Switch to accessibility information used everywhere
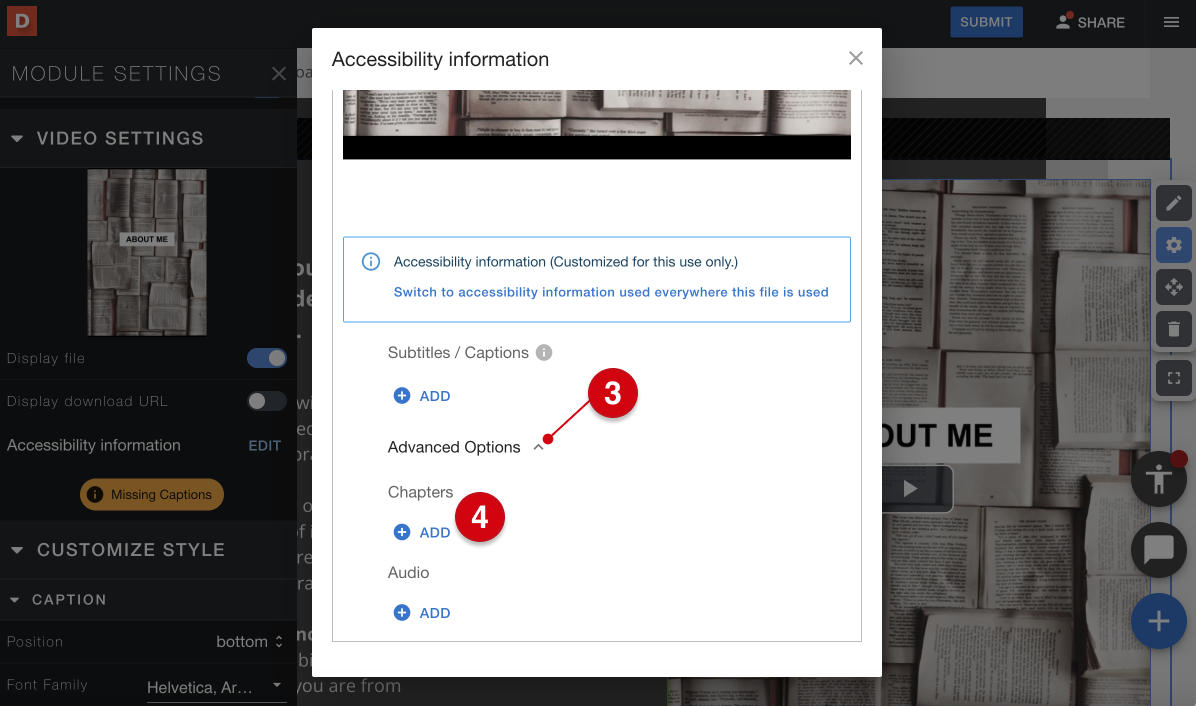The image size is (1196, 706). click(611, 292)
